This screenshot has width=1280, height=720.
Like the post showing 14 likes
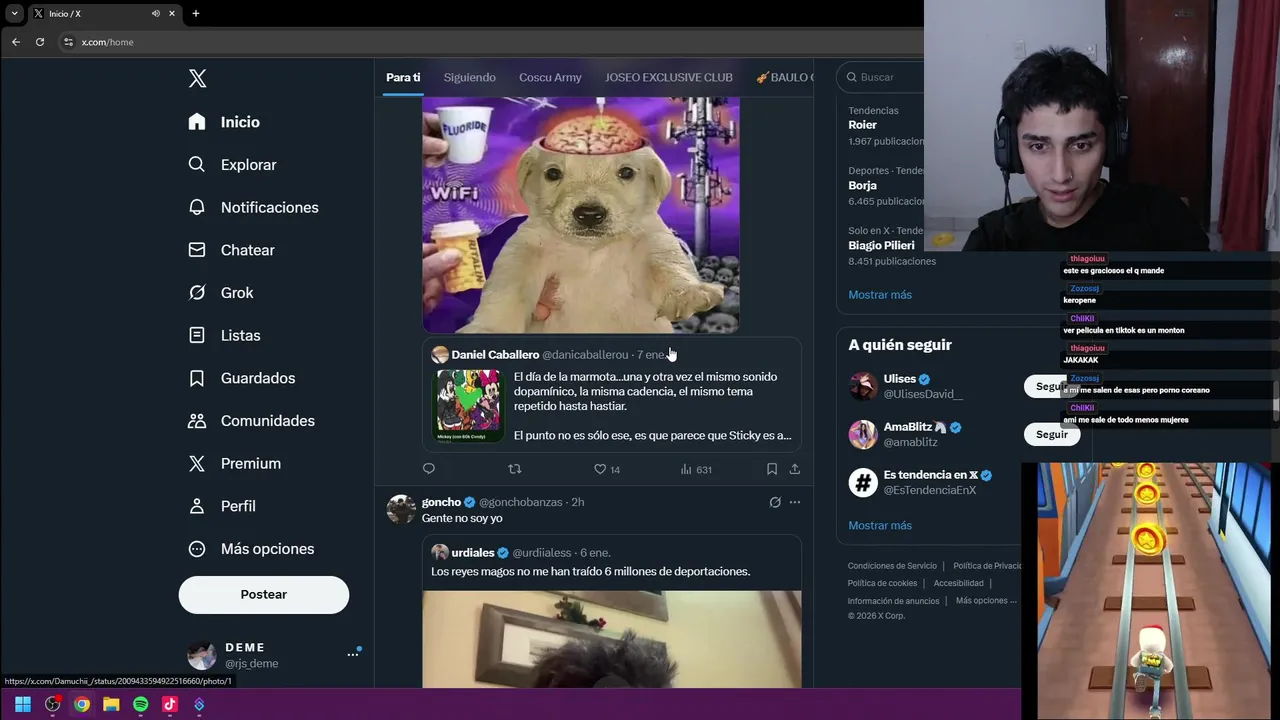(x=607, y=469)
